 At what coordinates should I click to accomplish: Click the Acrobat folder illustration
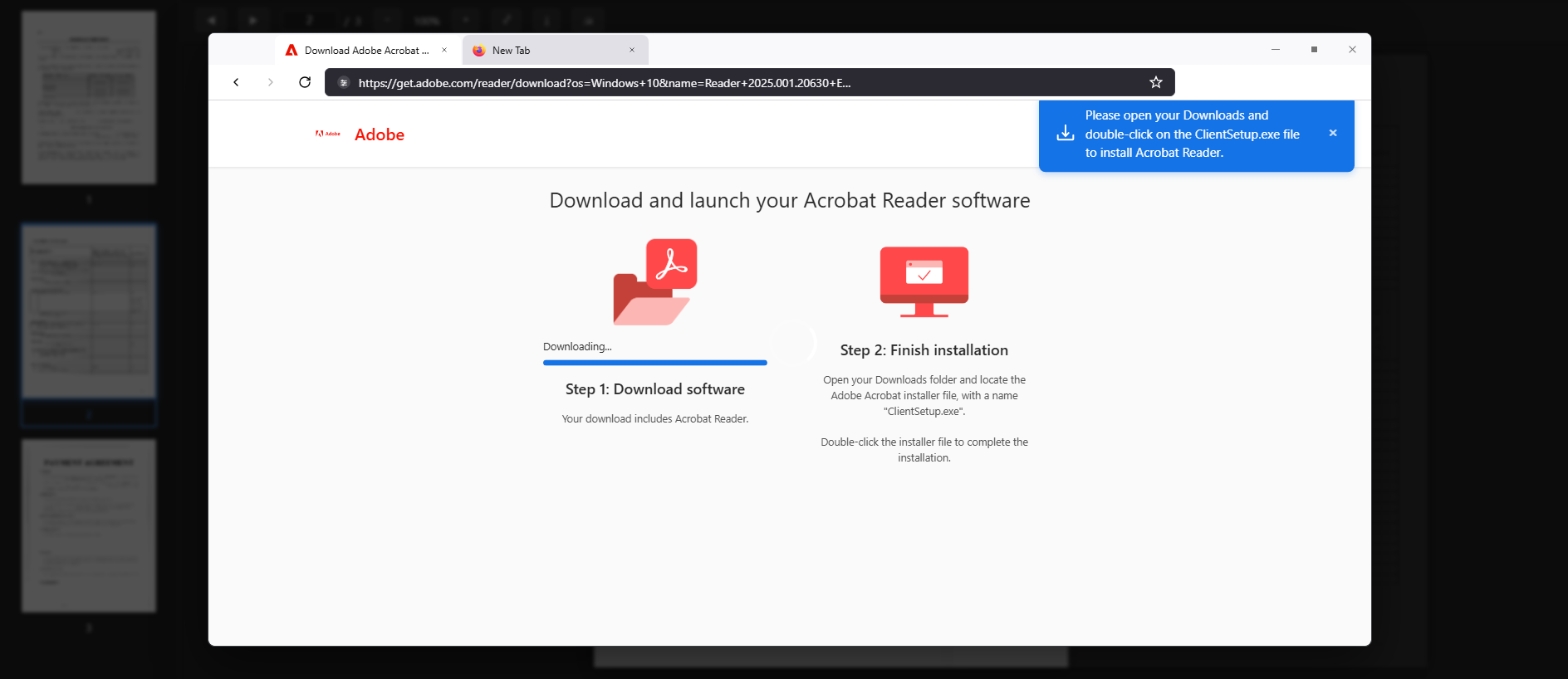[x=655, y=282]
